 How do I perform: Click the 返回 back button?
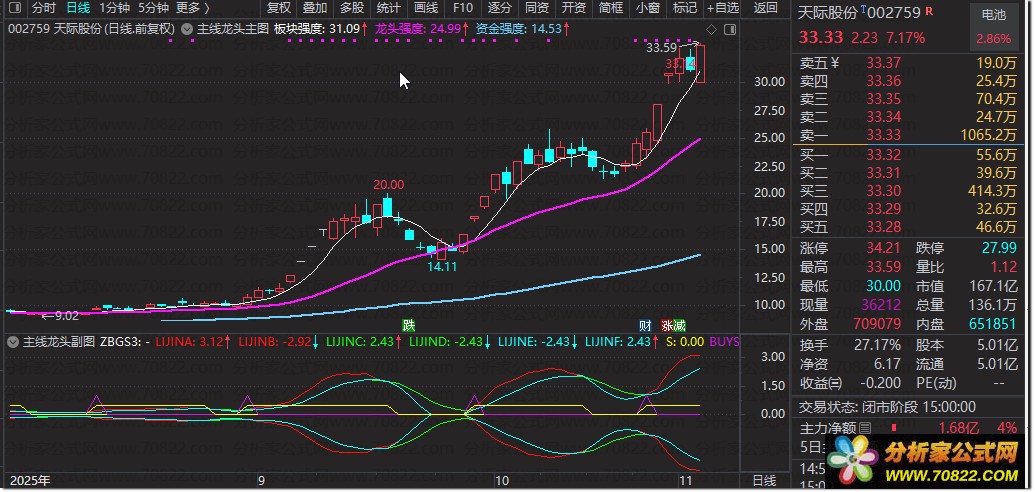point(766,9)
